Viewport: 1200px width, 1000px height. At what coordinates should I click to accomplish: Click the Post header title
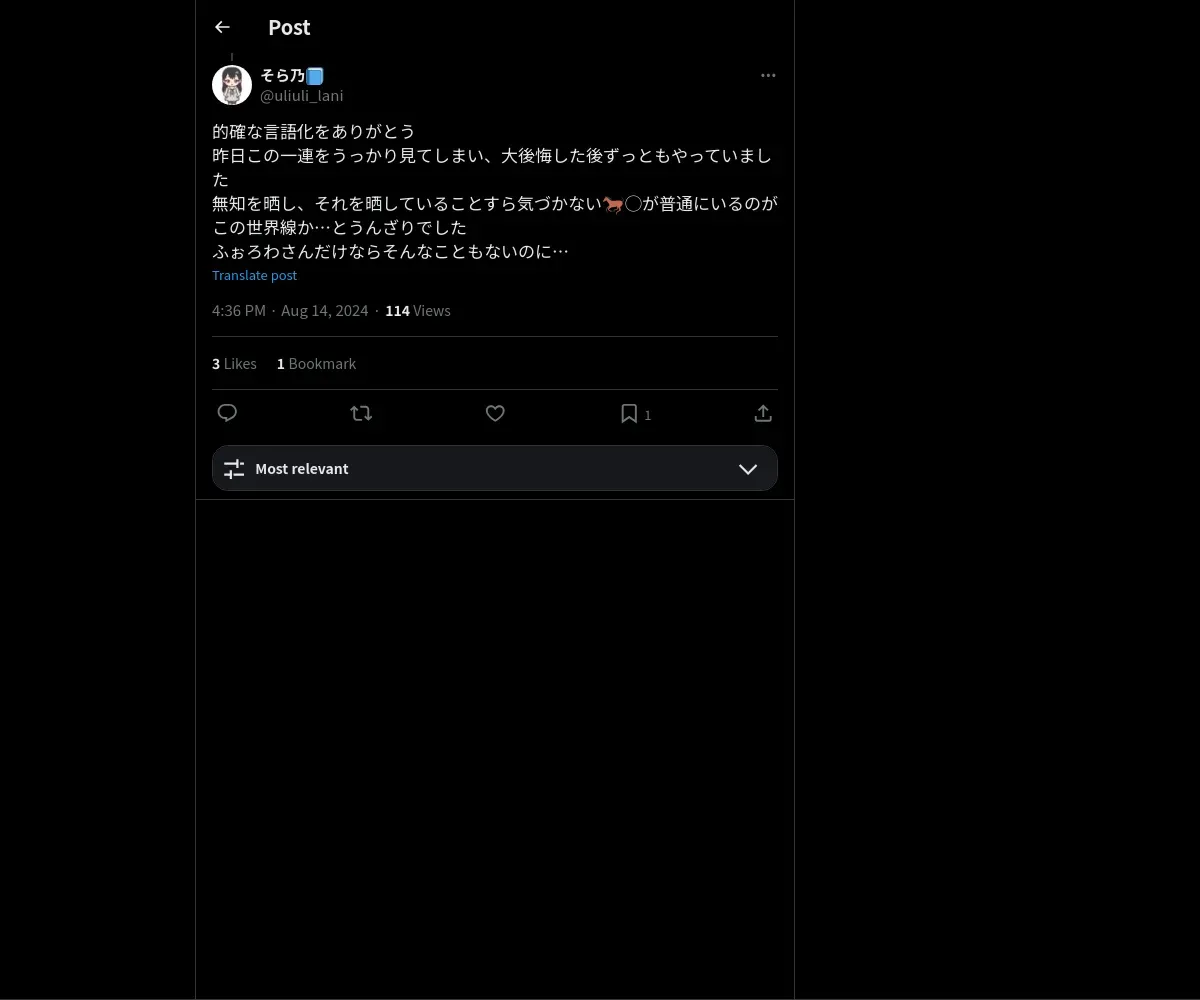(x=289, y=28)
